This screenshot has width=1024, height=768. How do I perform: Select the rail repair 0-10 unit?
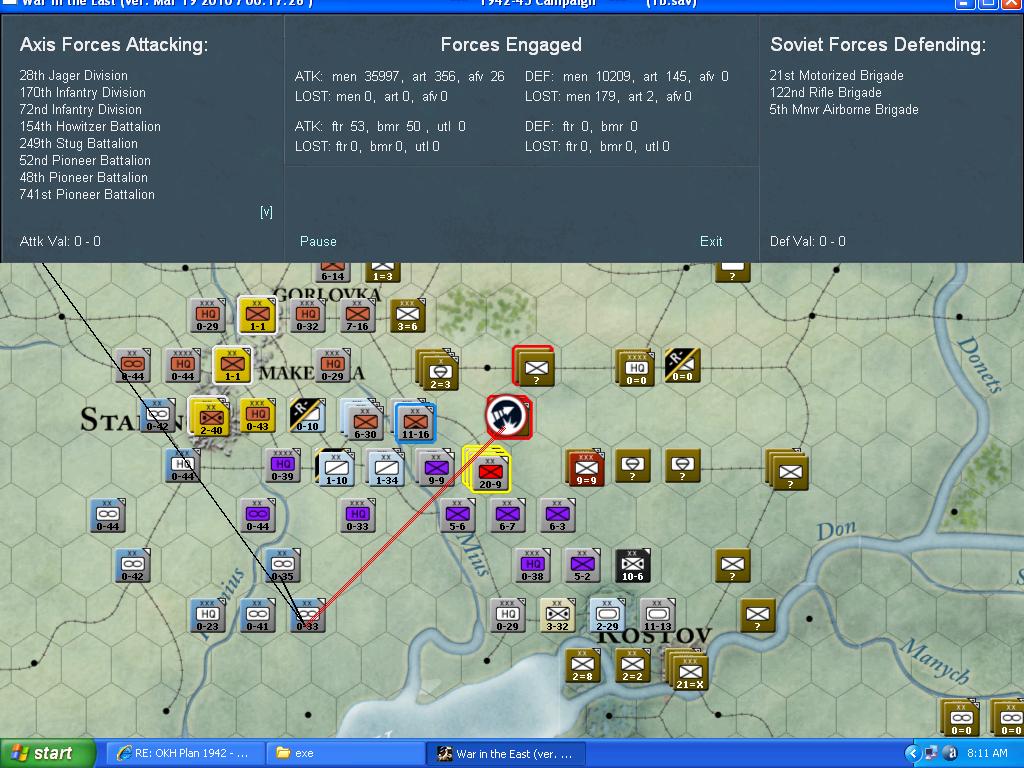click(x=307, y=415)
